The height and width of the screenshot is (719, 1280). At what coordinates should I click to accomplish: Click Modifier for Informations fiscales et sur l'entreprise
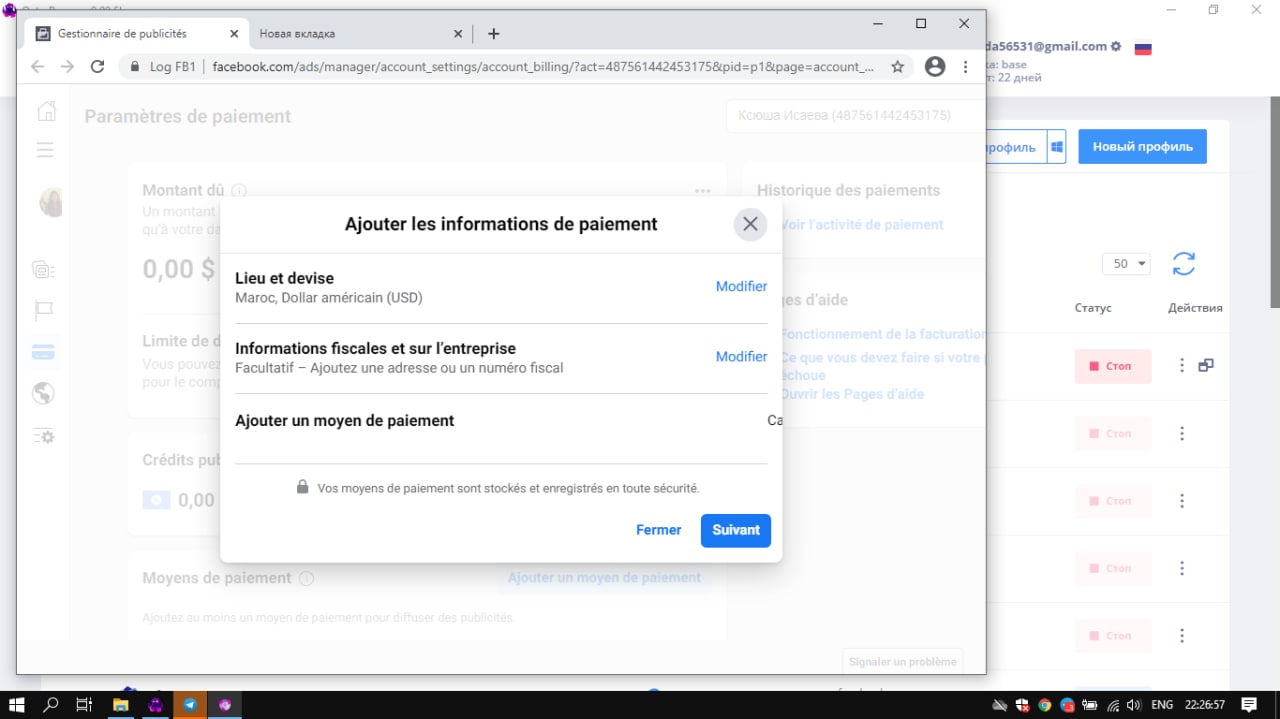tap(741, 356)
